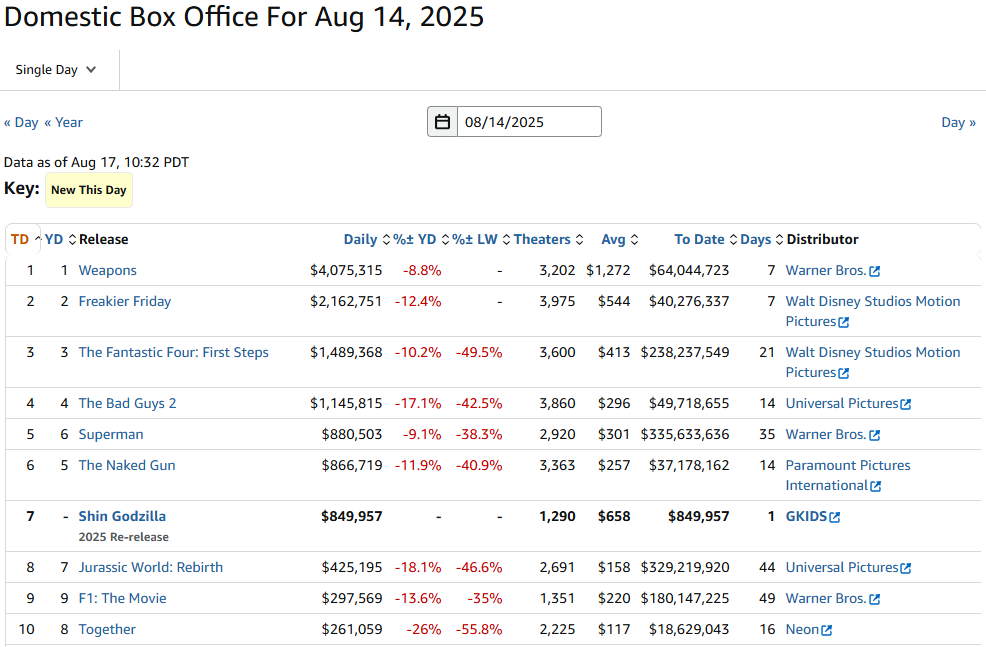This screenshot has width=986, height=647.
Task: Open Universal Pictures link for Jurassic World
Action: click(842, 567)
